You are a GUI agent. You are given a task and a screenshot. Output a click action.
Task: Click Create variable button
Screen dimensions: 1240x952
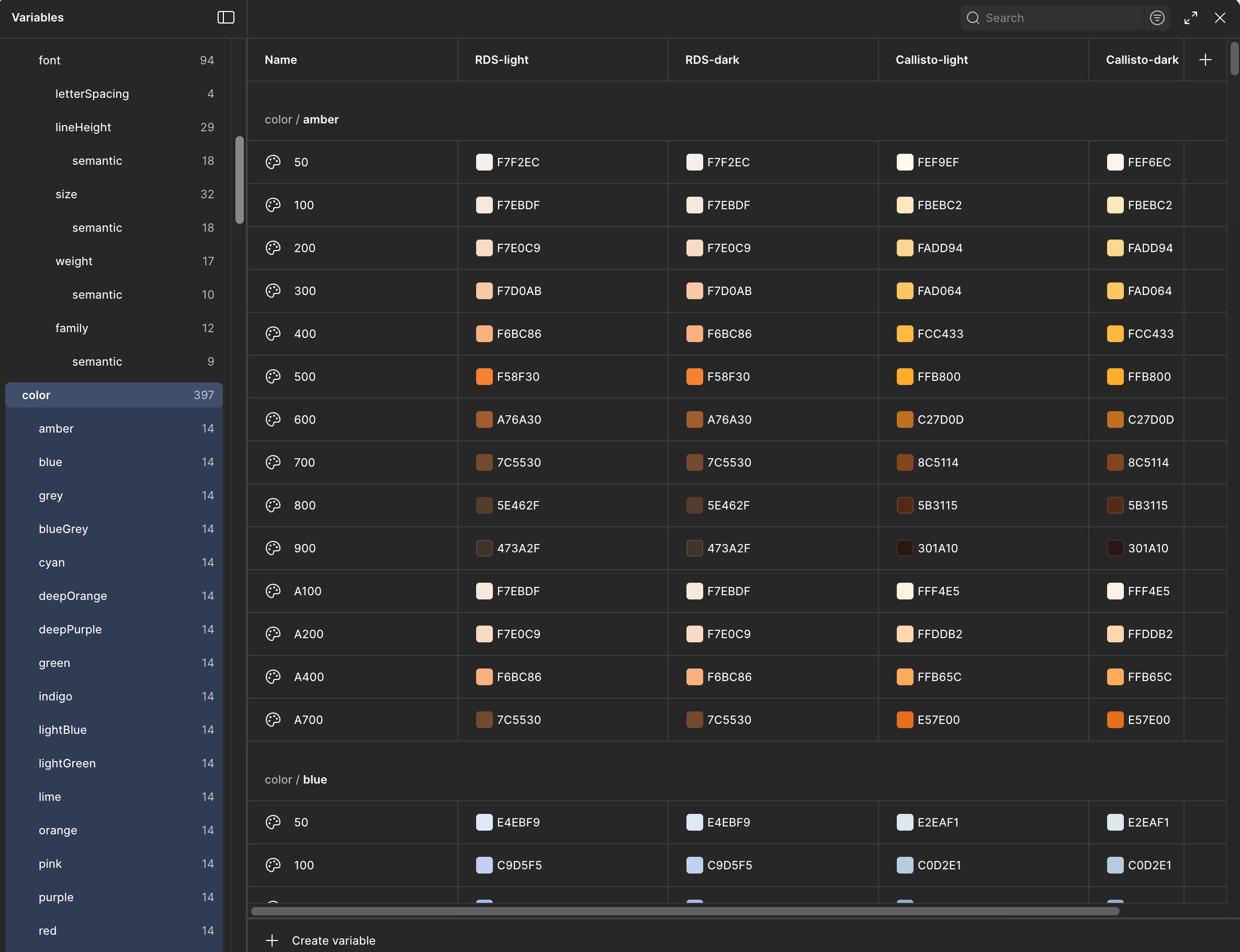pos(333,940)
